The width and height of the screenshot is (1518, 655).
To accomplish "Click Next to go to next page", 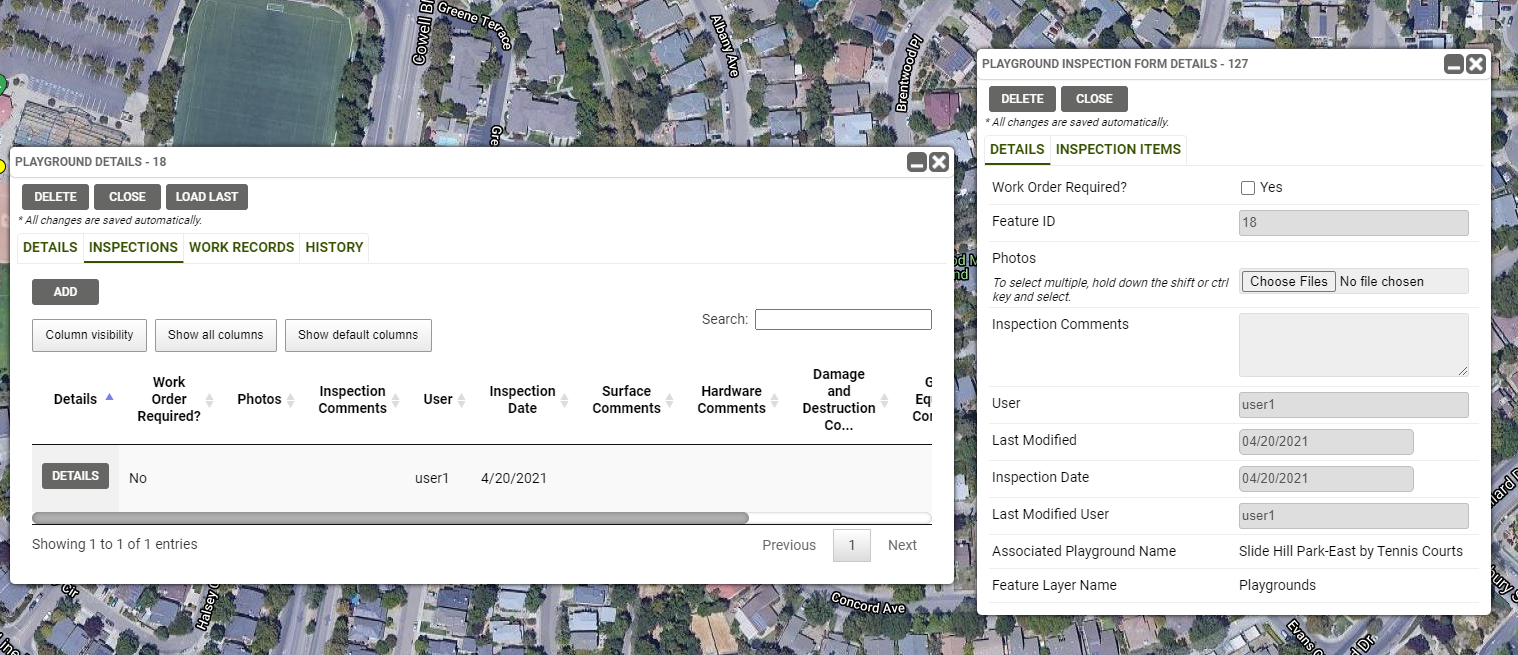I will [x=901, y=544].
